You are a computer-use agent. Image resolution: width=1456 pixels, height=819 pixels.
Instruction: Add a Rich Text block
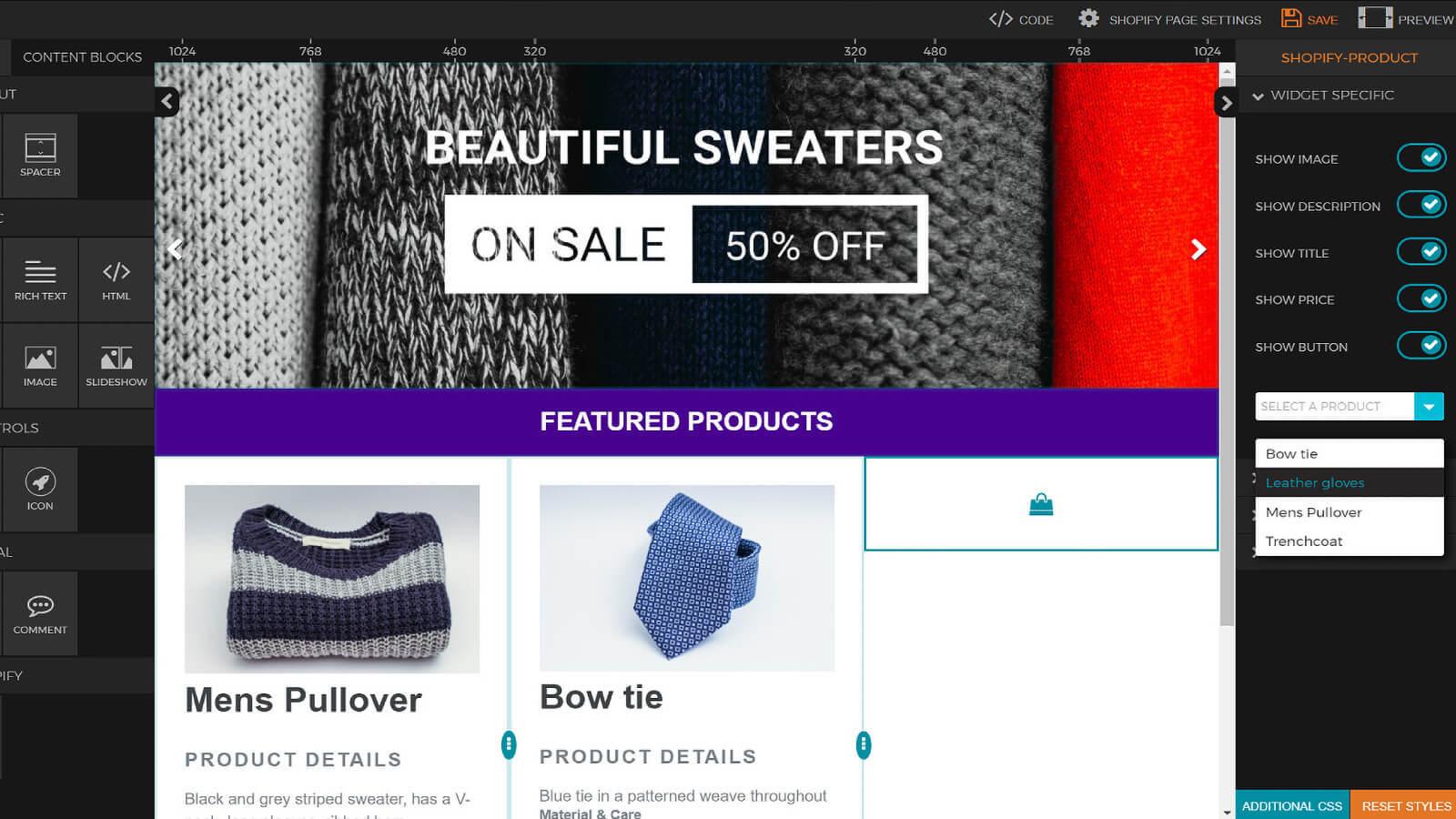pos(40,280)
